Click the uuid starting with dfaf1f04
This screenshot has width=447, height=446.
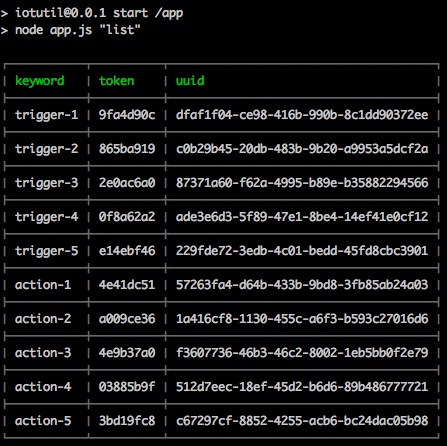click(x=302, y=115)
